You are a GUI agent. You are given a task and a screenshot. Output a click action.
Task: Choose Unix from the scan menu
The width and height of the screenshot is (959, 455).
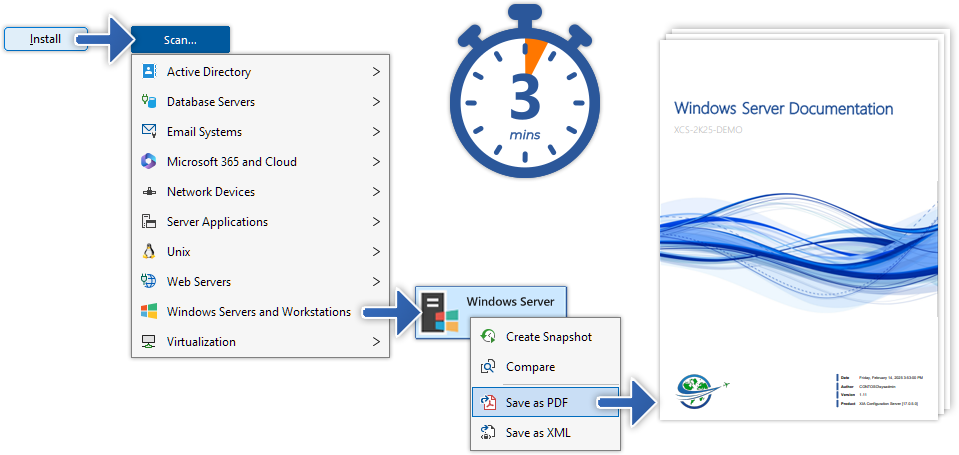(261, 251)
